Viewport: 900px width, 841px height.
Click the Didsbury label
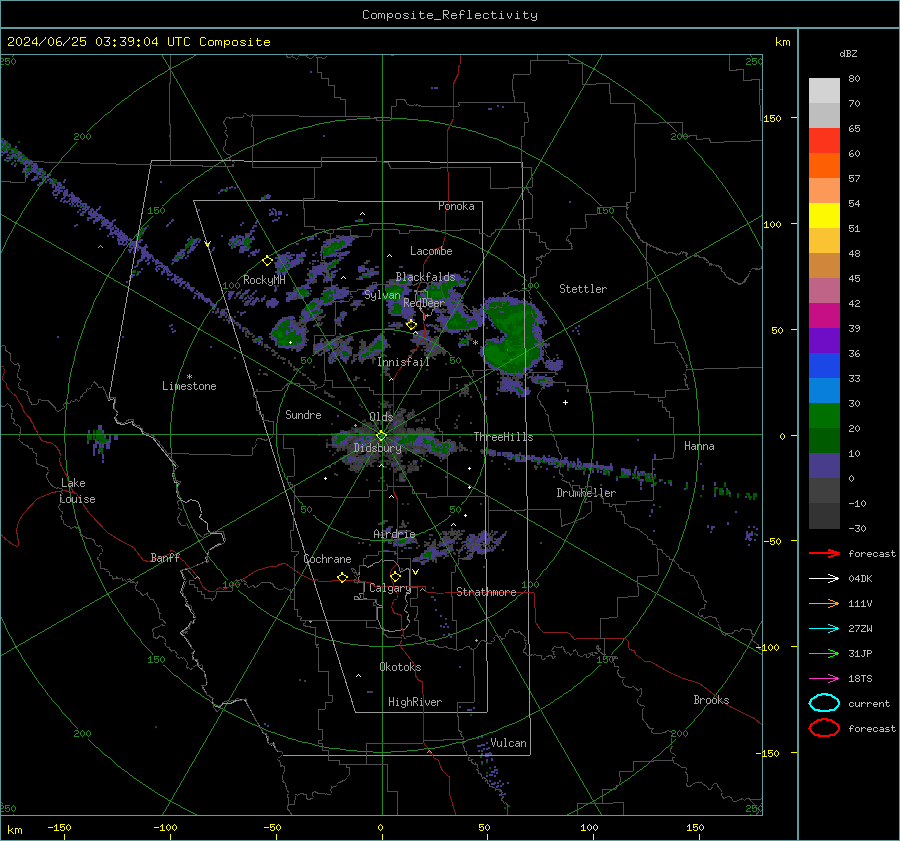pyautogui.click(x=377, y=448)
